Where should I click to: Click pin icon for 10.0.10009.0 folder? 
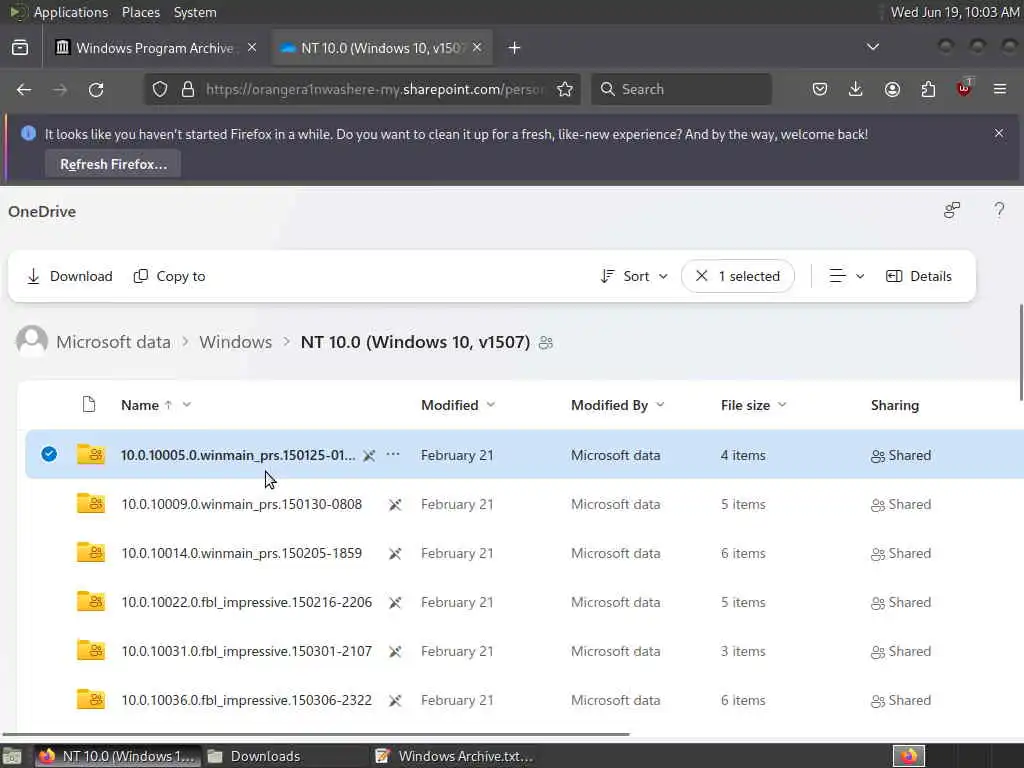click(x=395, y=504)
